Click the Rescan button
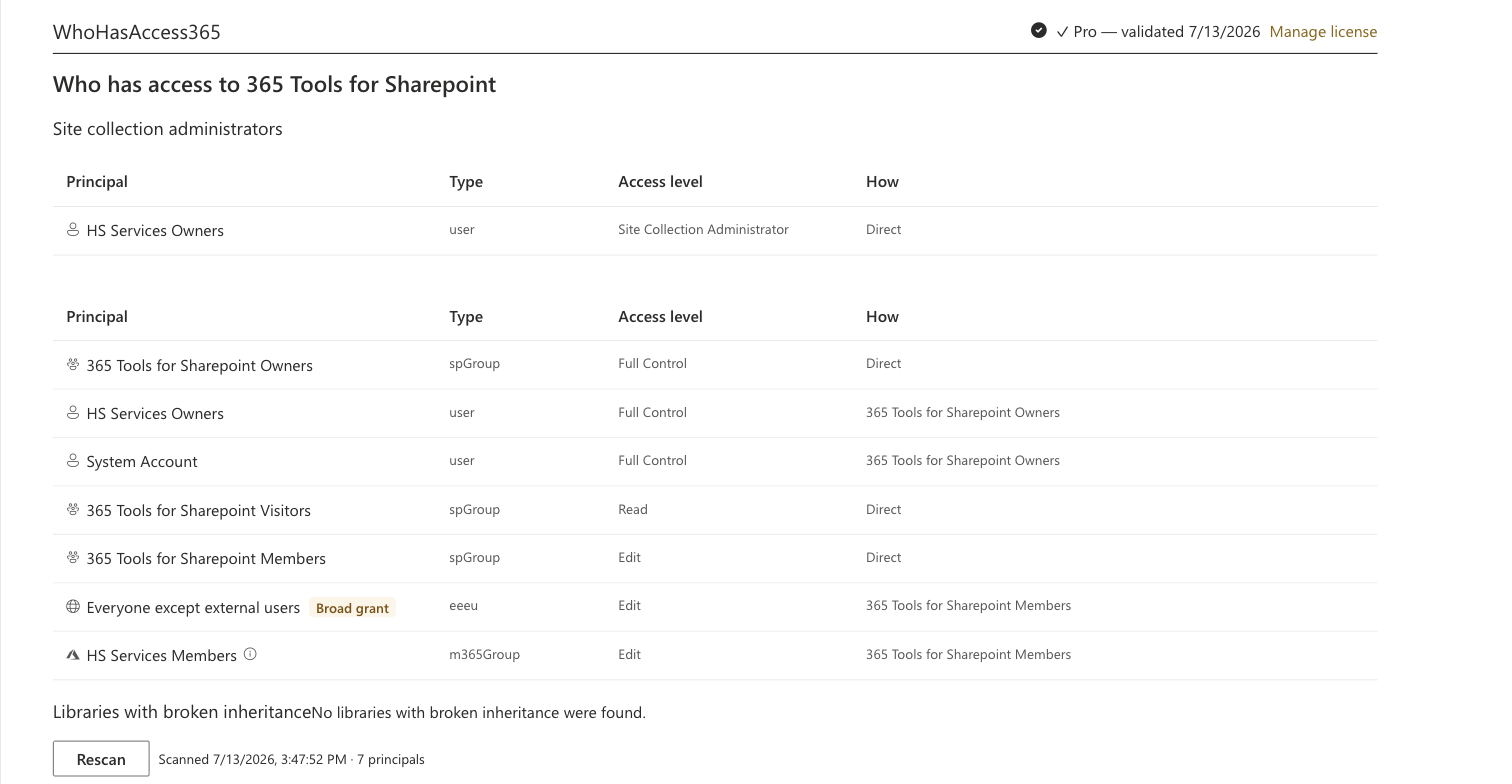 [101, 759]
